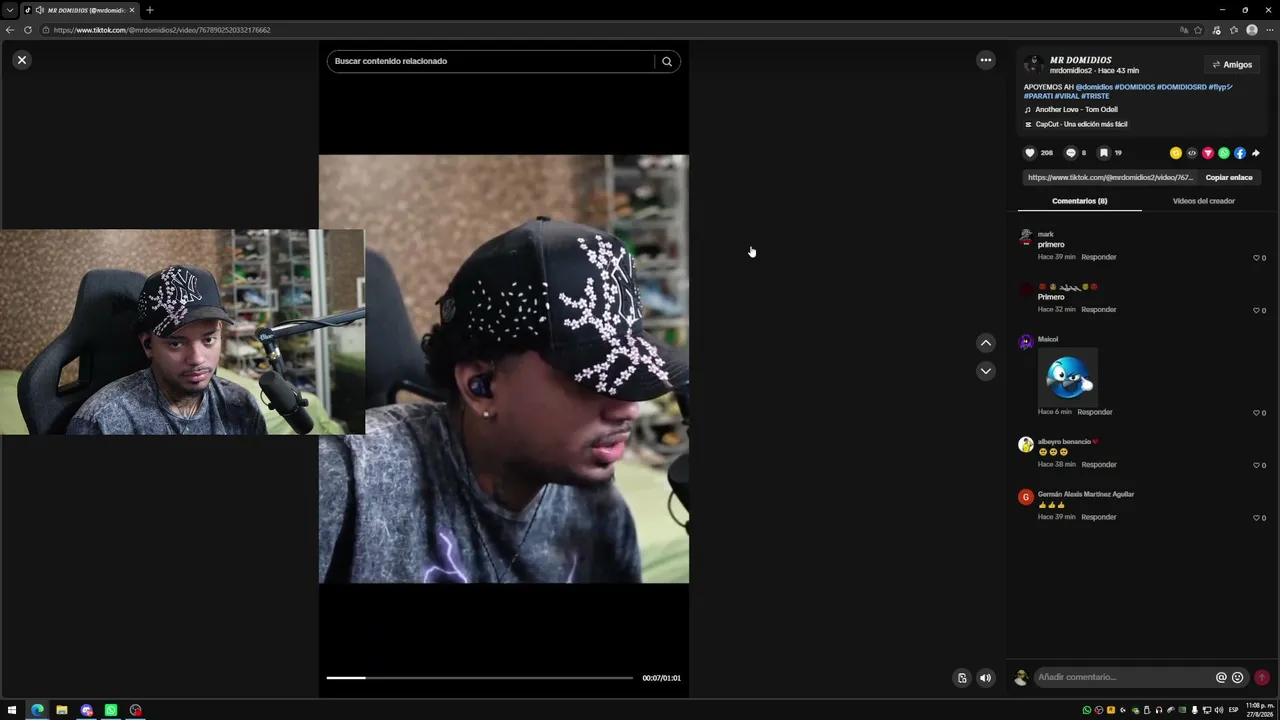1280x720 pixels.
Task: Click the MR DOMIDIOS username
Action: click(1081, 60)
